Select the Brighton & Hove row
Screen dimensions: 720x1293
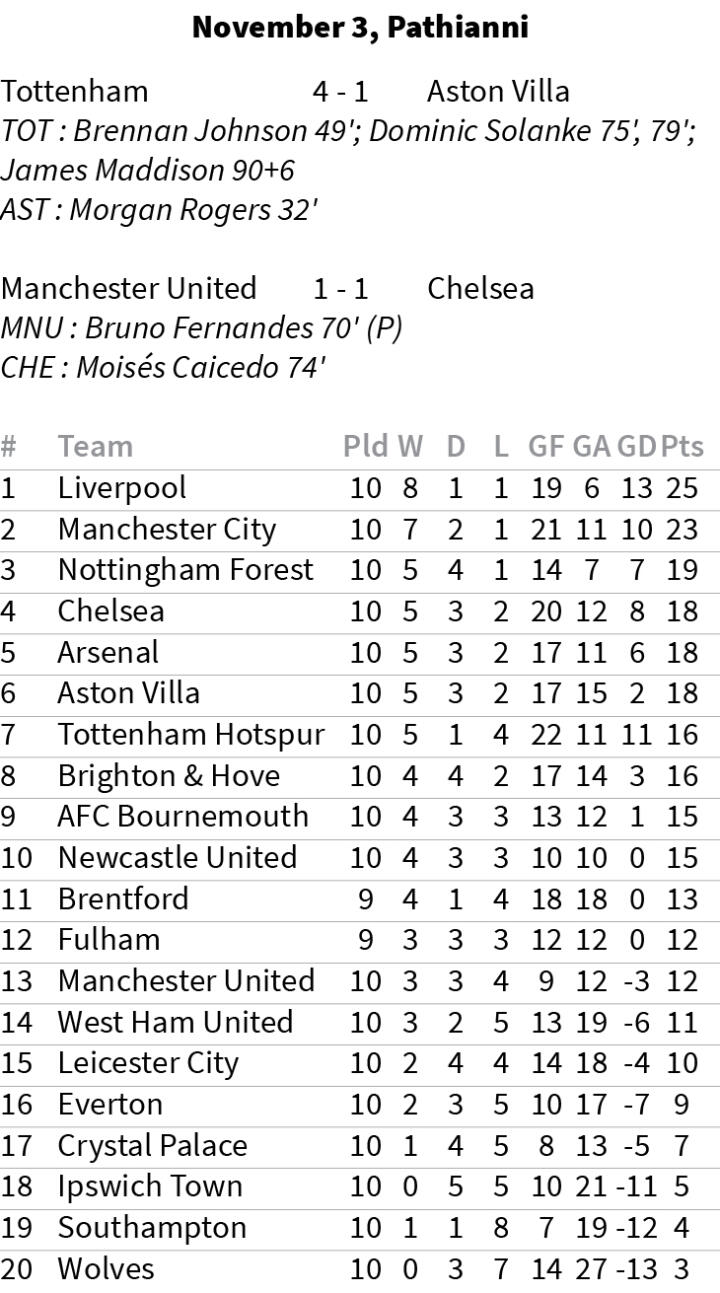(360, 776)
